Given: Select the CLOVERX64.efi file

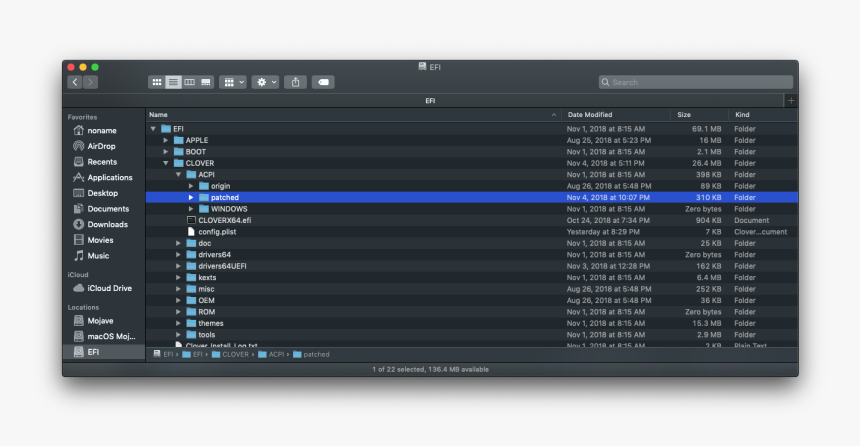Looking at the screenshot, I should click(472, 221).
